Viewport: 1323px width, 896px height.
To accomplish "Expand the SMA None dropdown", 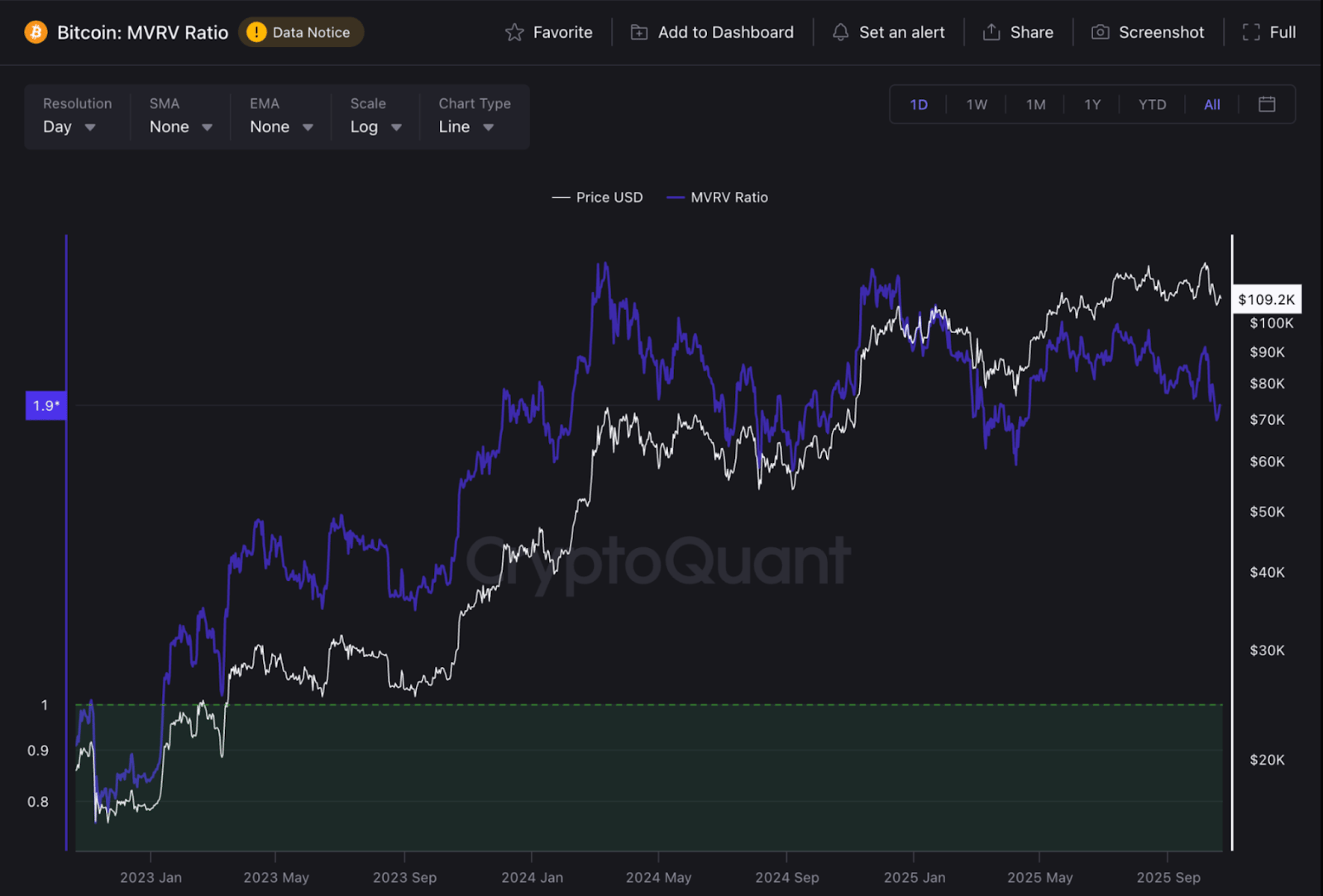I will click(x=180, y=126).
